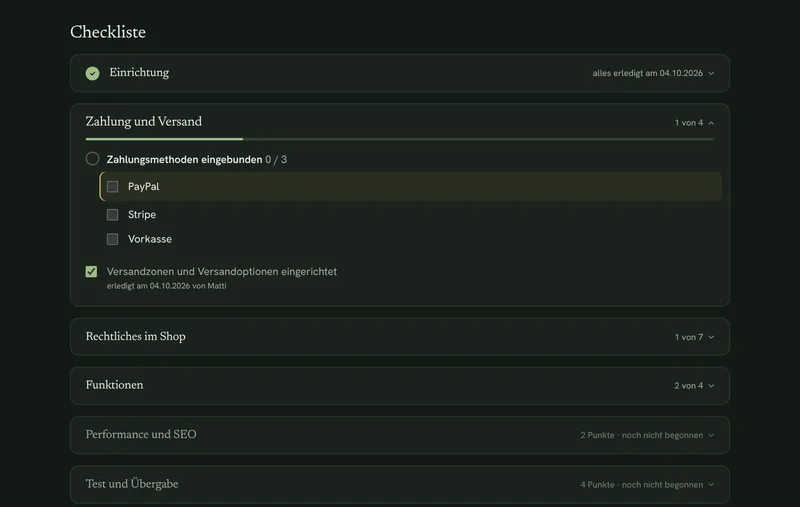Click 'erledigt am 04.10.2026 von Matti' note
The image size is (800, 507).
point(166,286)
